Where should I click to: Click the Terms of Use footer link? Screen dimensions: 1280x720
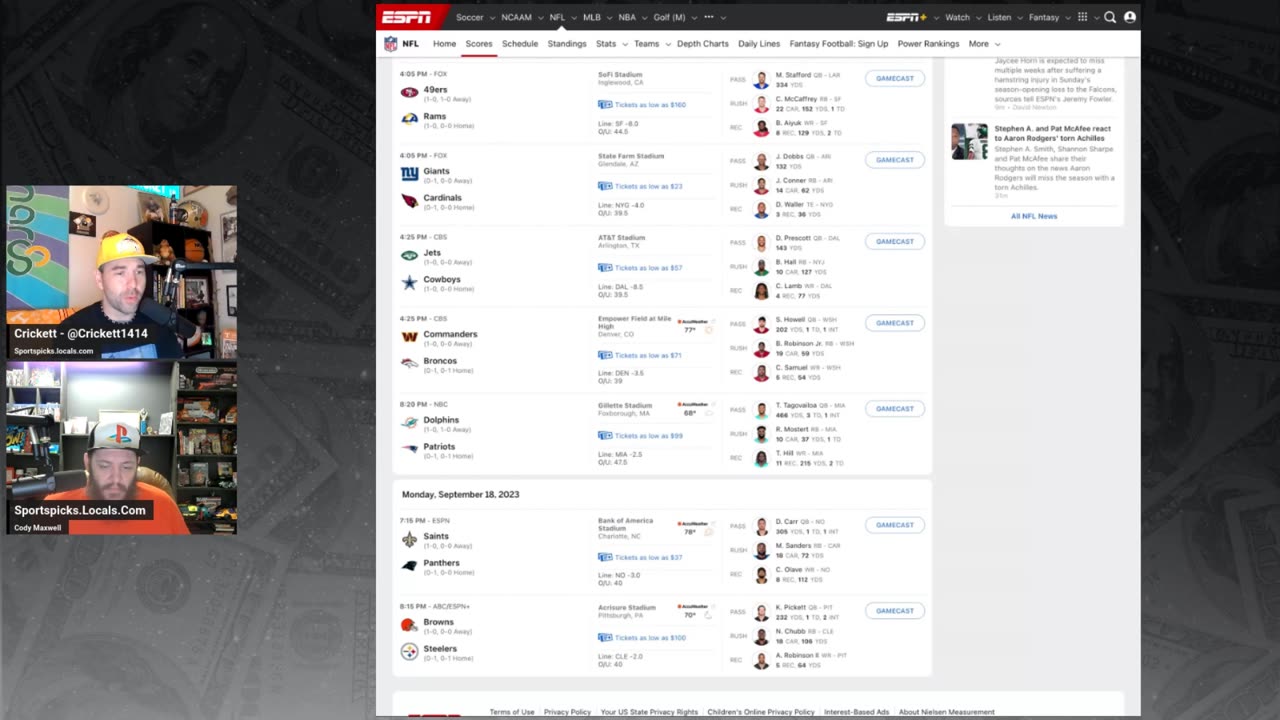tap(512, 712)
